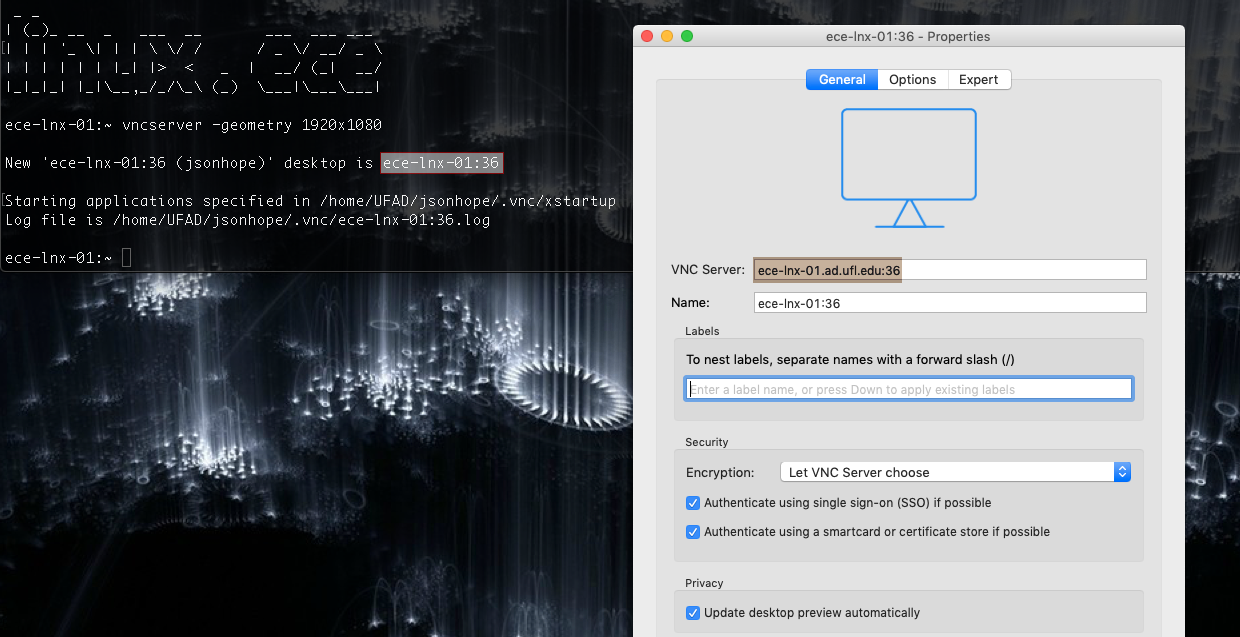Screen dimensions: 1240x637
Task: Click the Encryption dropdown stepper arrows
Action: pos(1121,471)
